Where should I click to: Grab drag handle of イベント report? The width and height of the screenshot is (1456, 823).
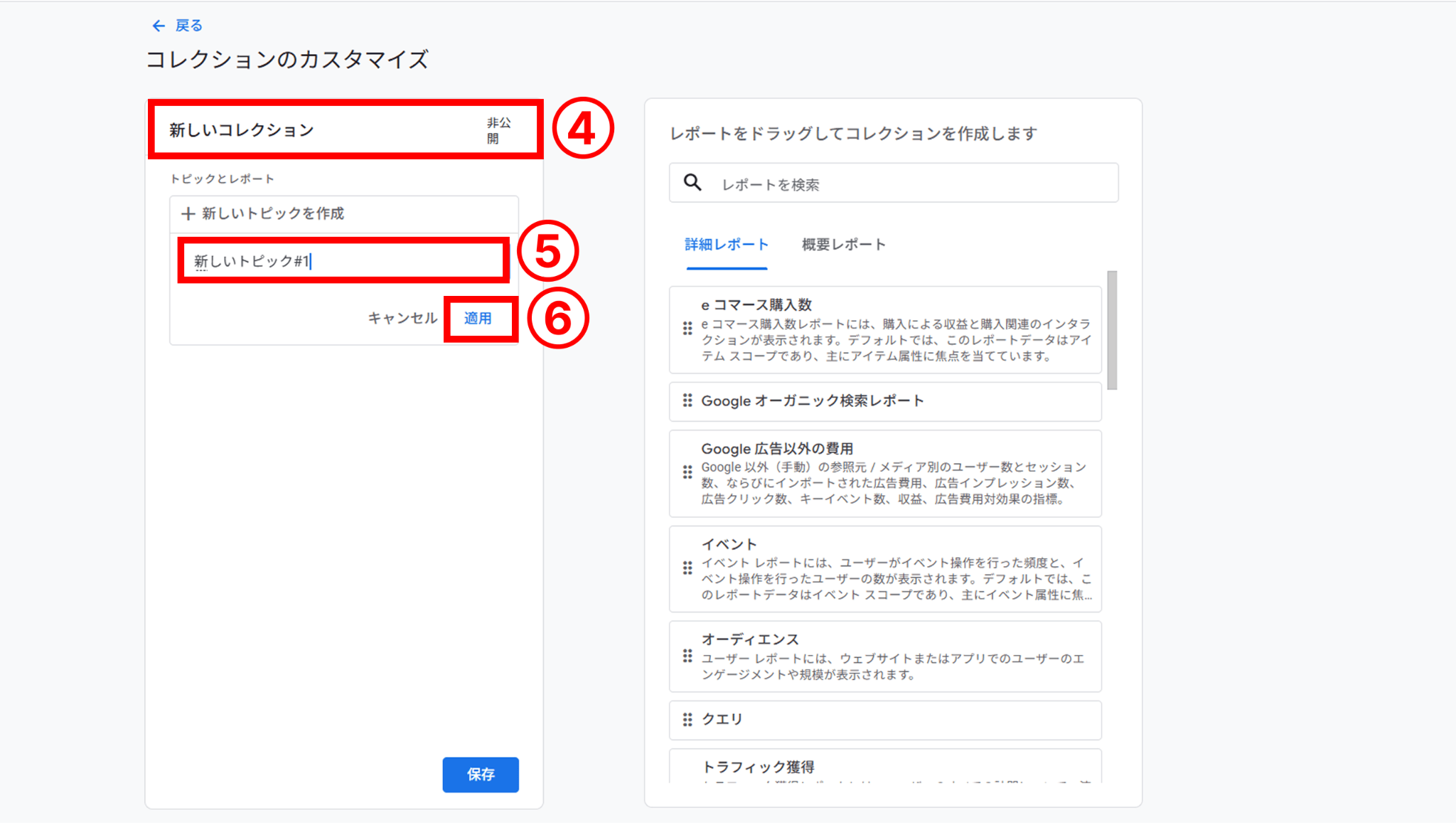[687, 568]
